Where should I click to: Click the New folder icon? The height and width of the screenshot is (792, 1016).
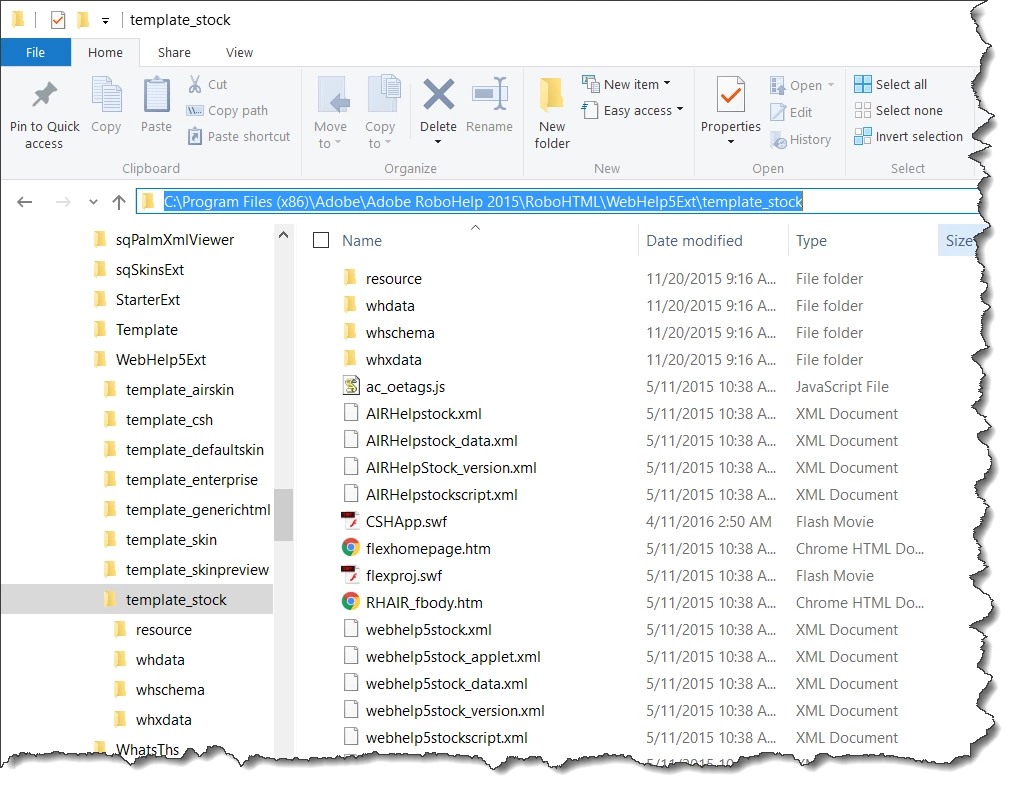tap(551, 95)
